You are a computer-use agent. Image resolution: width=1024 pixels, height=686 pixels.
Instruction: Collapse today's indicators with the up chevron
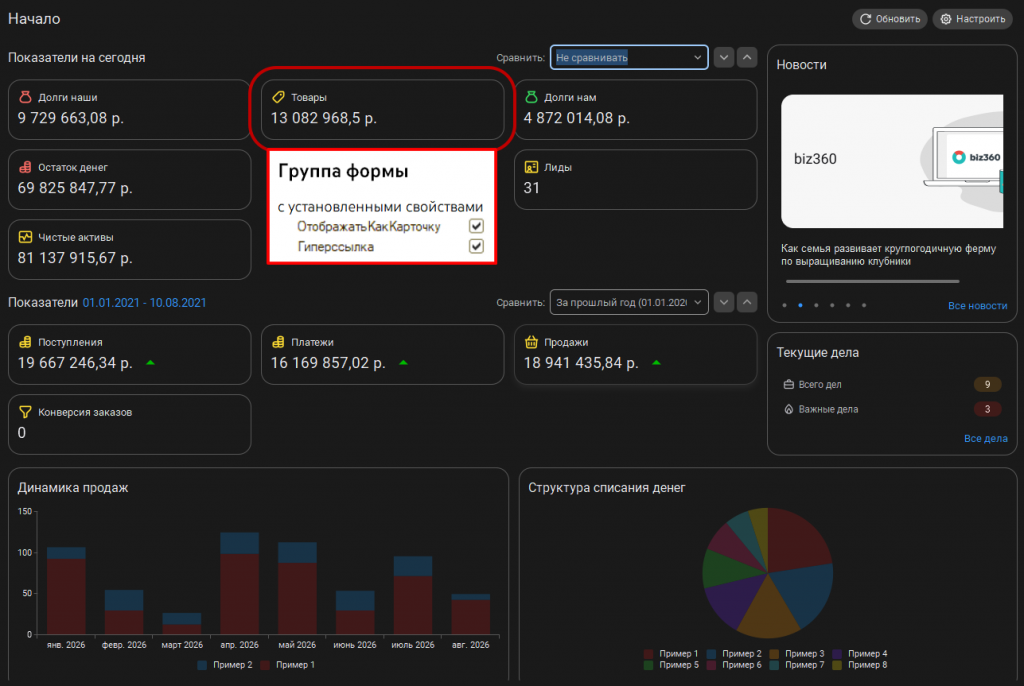coord(747,57)
